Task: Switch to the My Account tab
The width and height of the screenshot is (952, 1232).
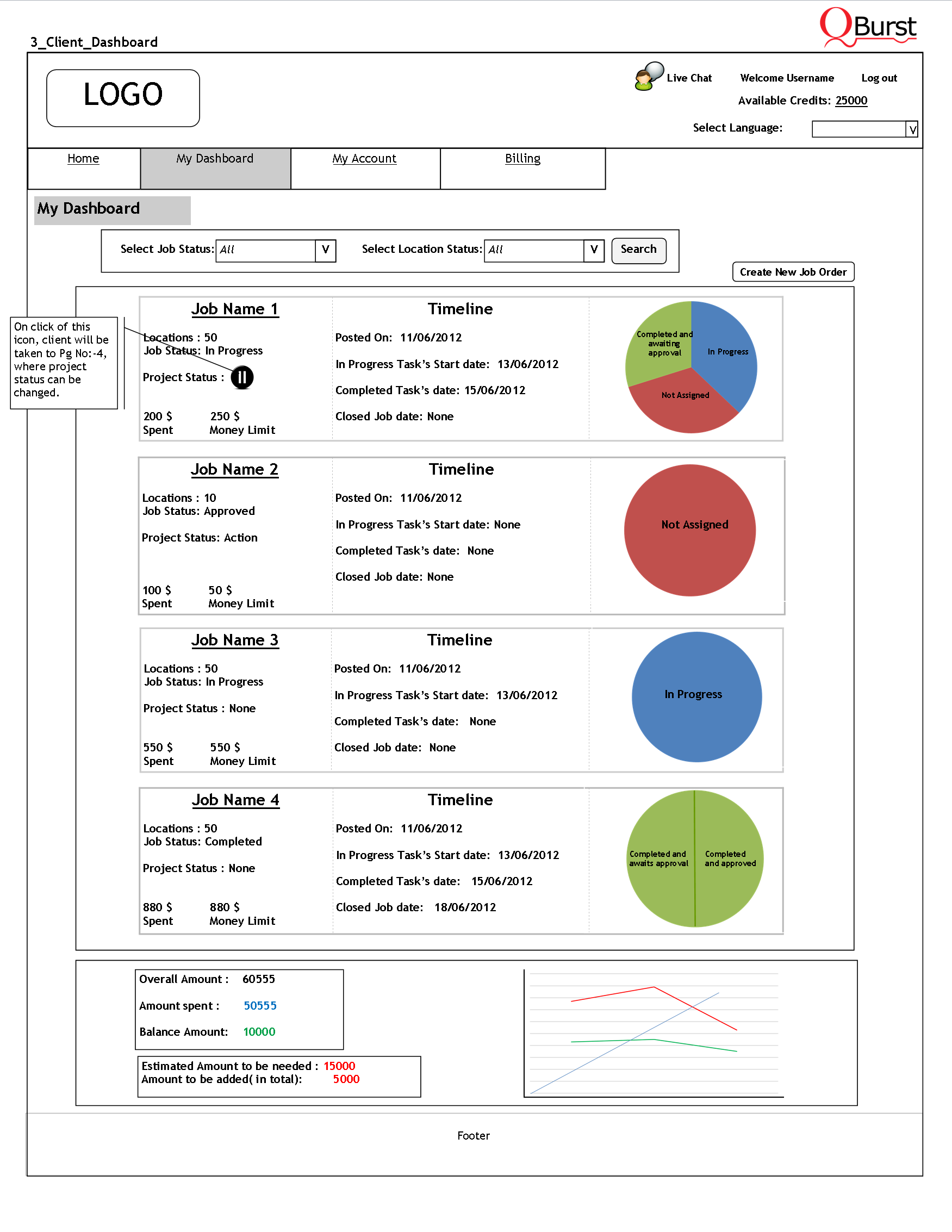Action: [x=364, y=159]
